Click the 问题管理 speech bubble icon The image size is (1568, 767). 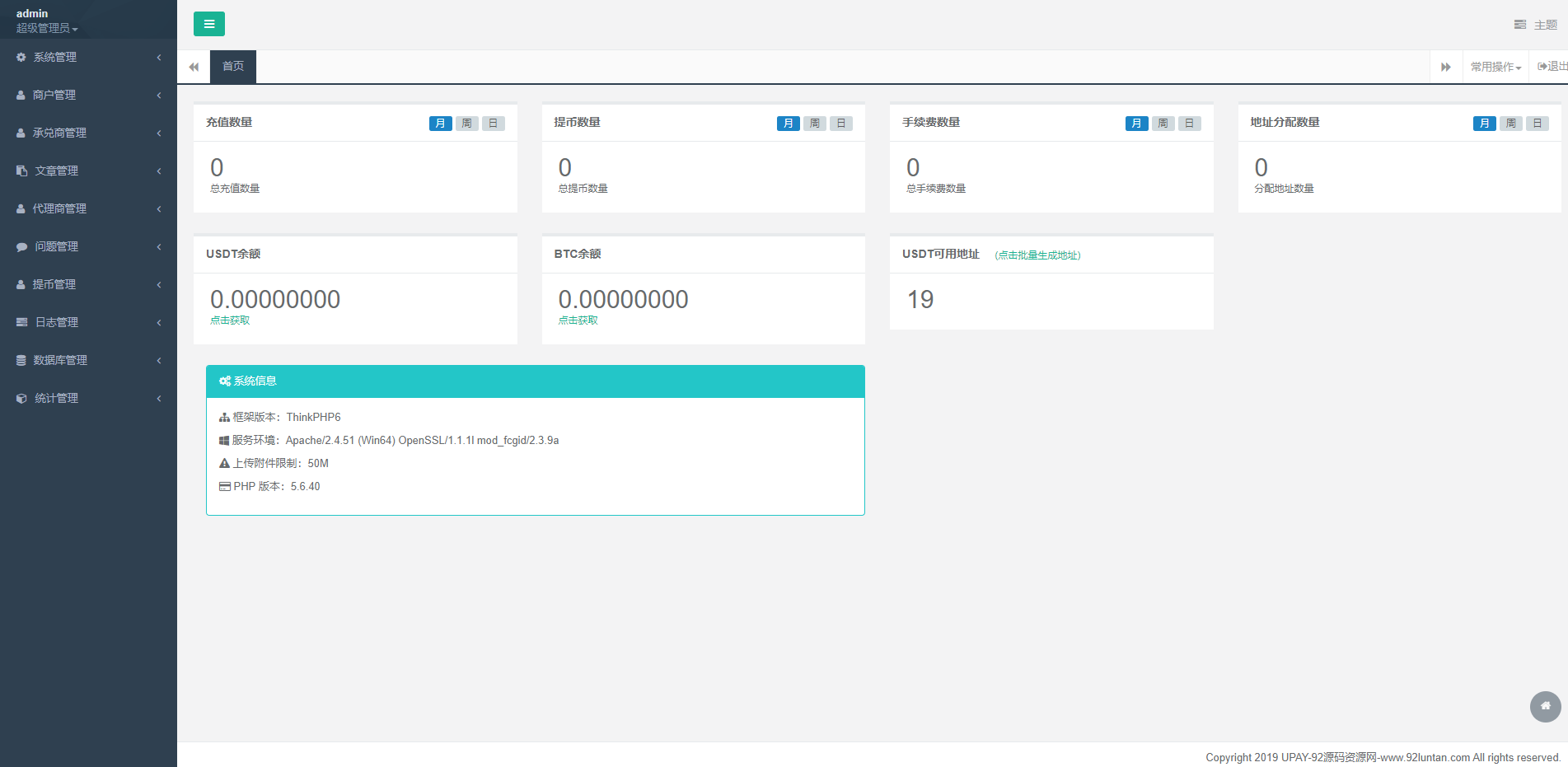point(21,246)
